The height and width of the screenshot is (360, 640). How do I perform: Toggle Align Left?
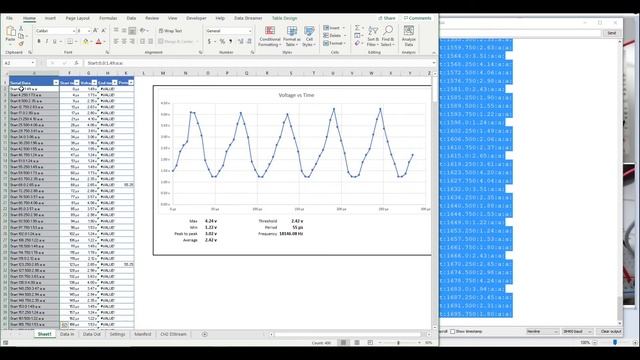(116, 42)
